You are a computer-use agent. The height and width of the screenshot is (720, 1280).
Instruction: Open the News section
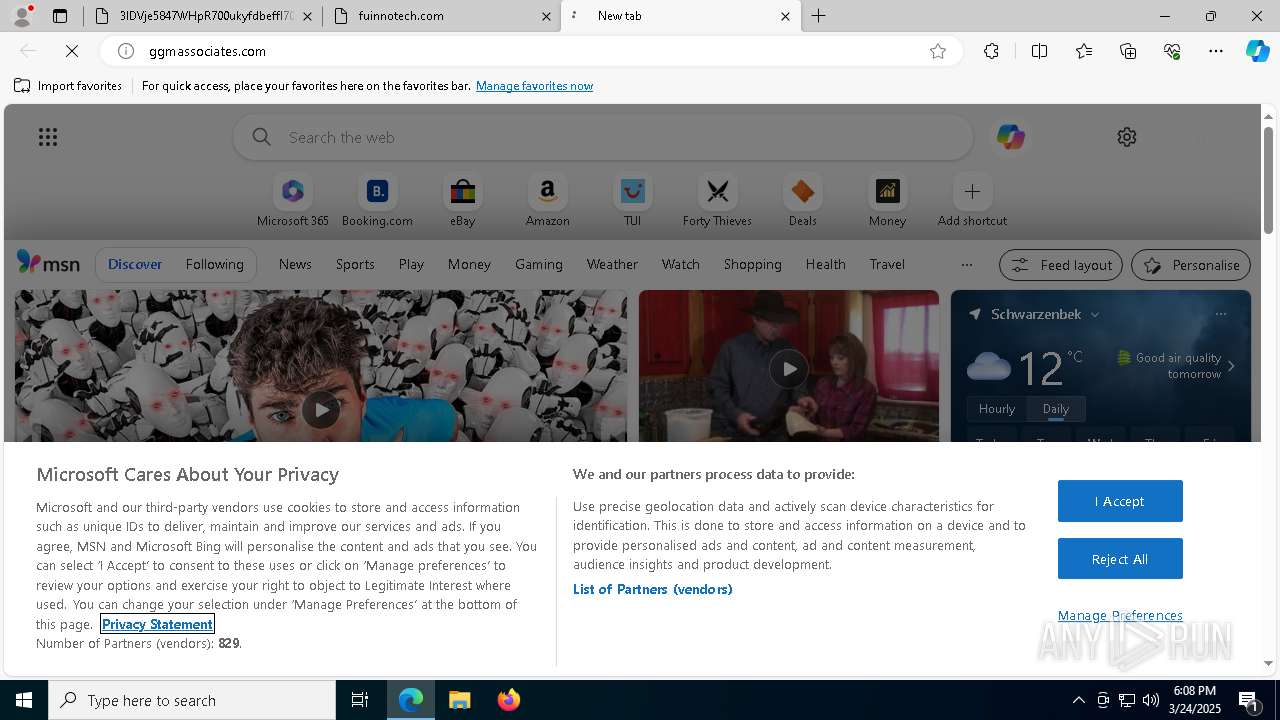click(295, 264)
